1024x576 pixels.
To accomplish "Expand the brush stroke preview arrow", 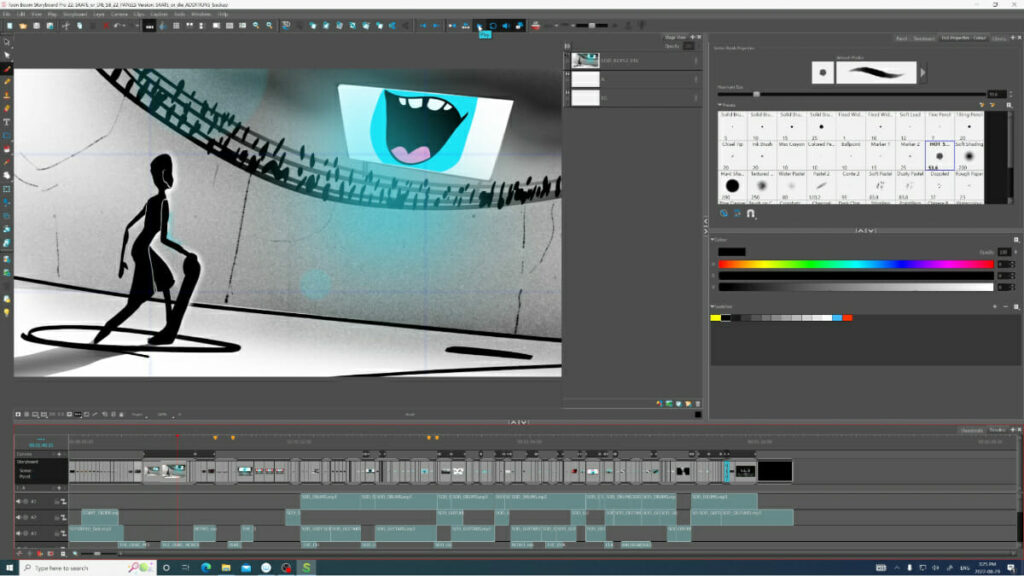I will click(923, 72).
